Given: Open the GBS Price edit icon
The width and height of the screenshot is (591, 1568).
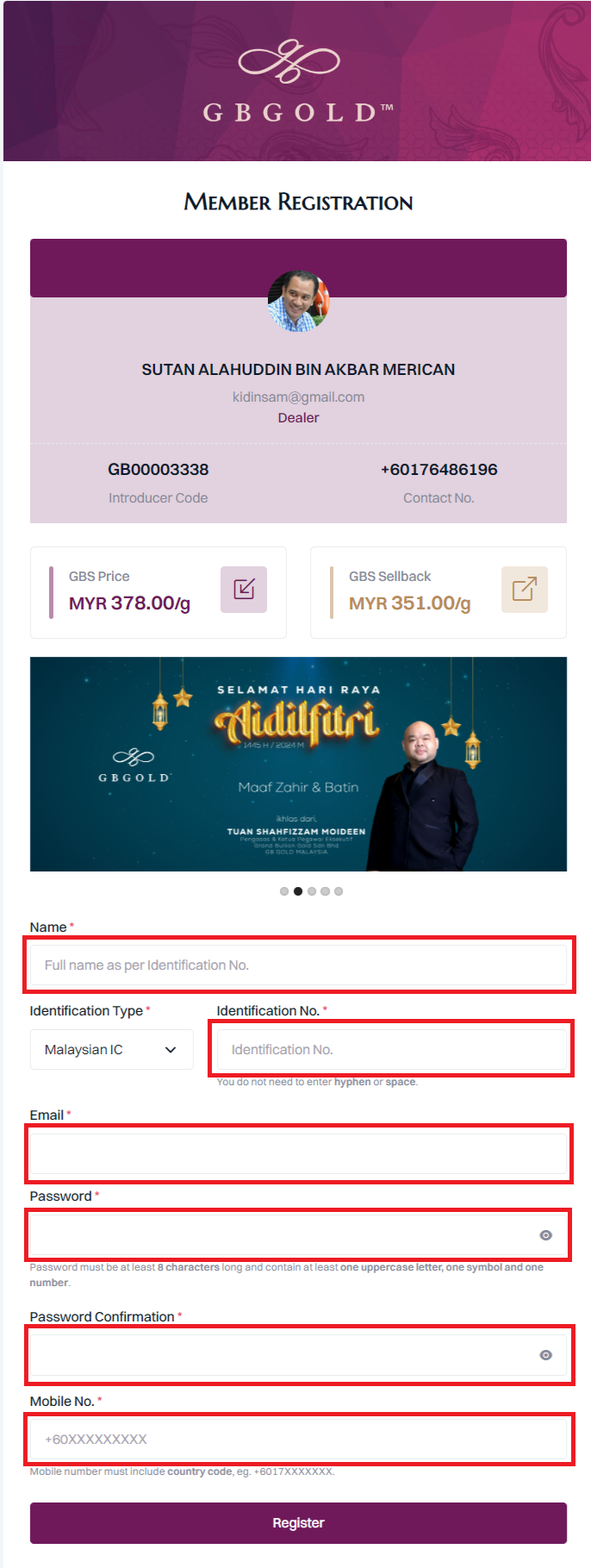Looking at the screenshot, I should click(x=244, y=590).
